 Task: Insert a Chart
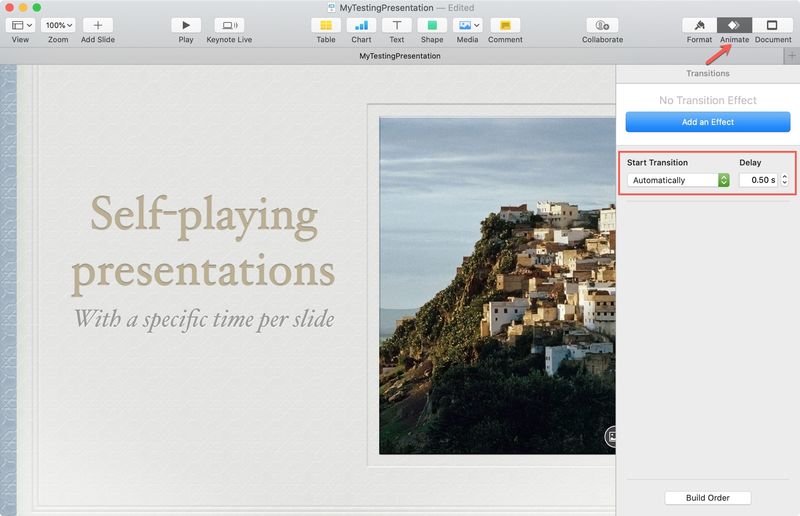[x=361, y=25]
